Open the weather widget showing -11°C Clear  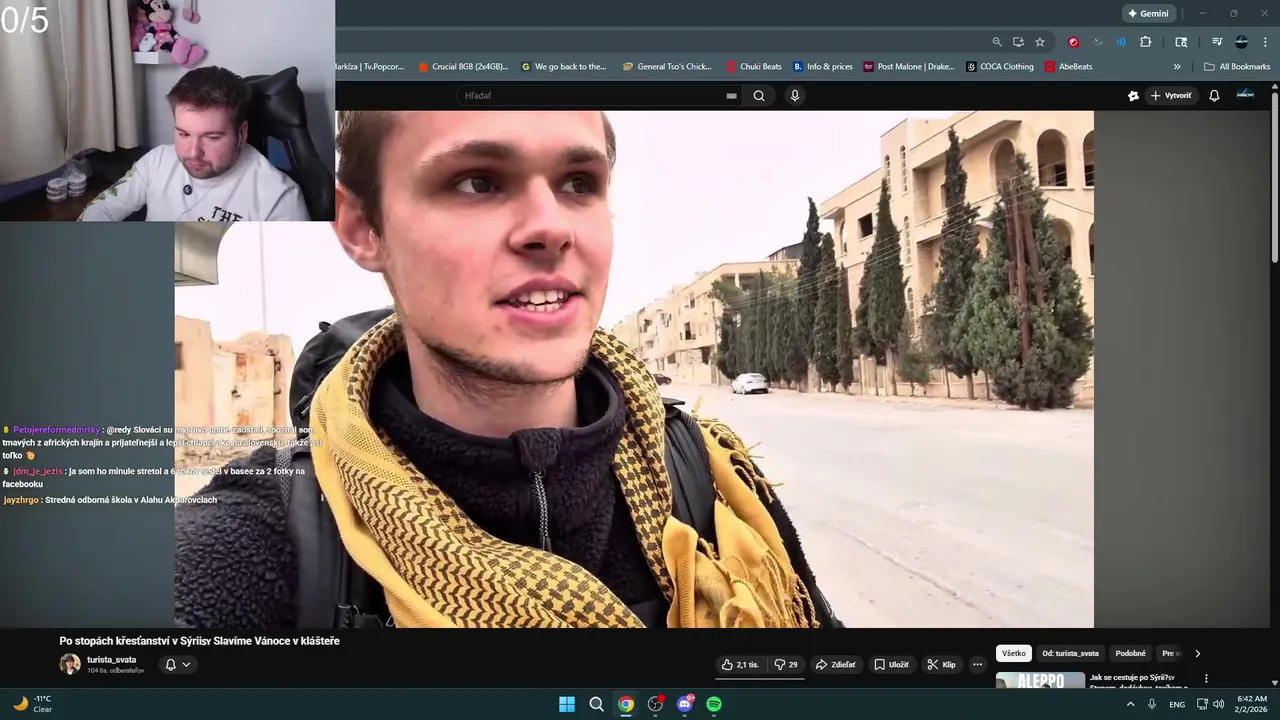pos(32,704)
